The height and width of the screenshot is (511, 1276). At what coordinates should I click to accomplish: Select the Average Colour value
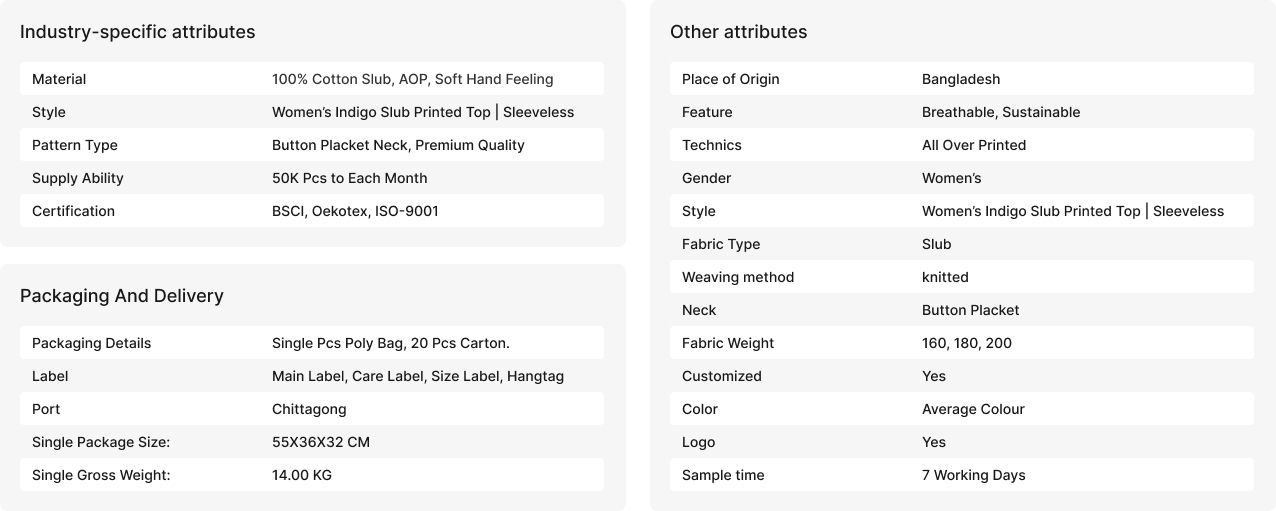(972, 409)
